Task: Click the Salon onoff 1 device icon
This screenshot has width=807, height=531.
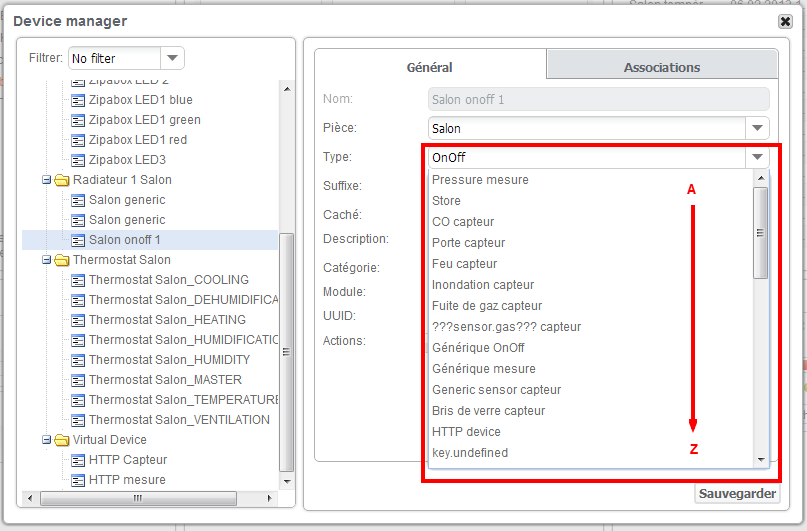Action: click(x=78, y=240)
